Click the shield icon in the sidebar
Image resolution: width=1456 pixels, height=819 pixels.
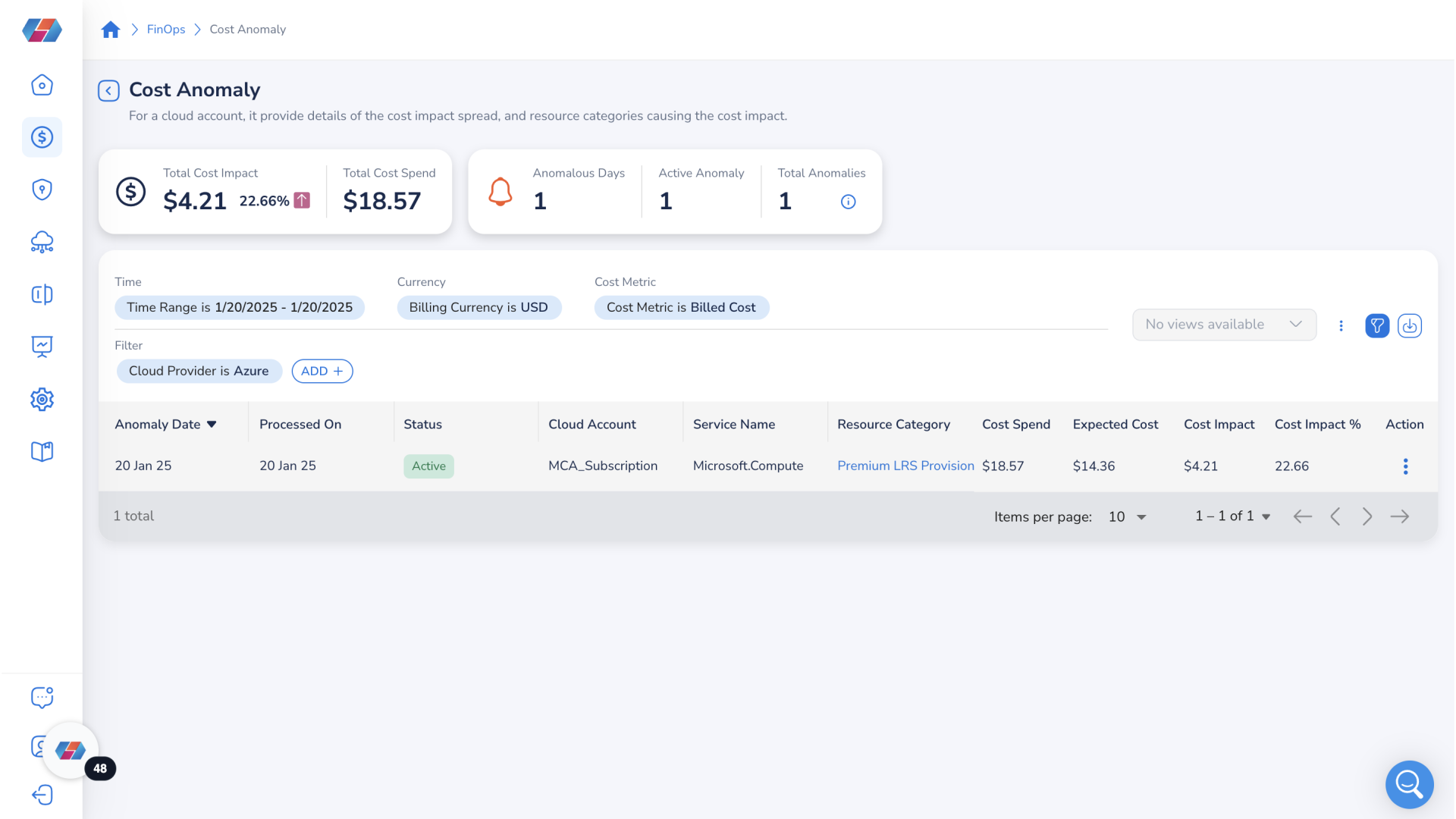click(x=42, y=190)
